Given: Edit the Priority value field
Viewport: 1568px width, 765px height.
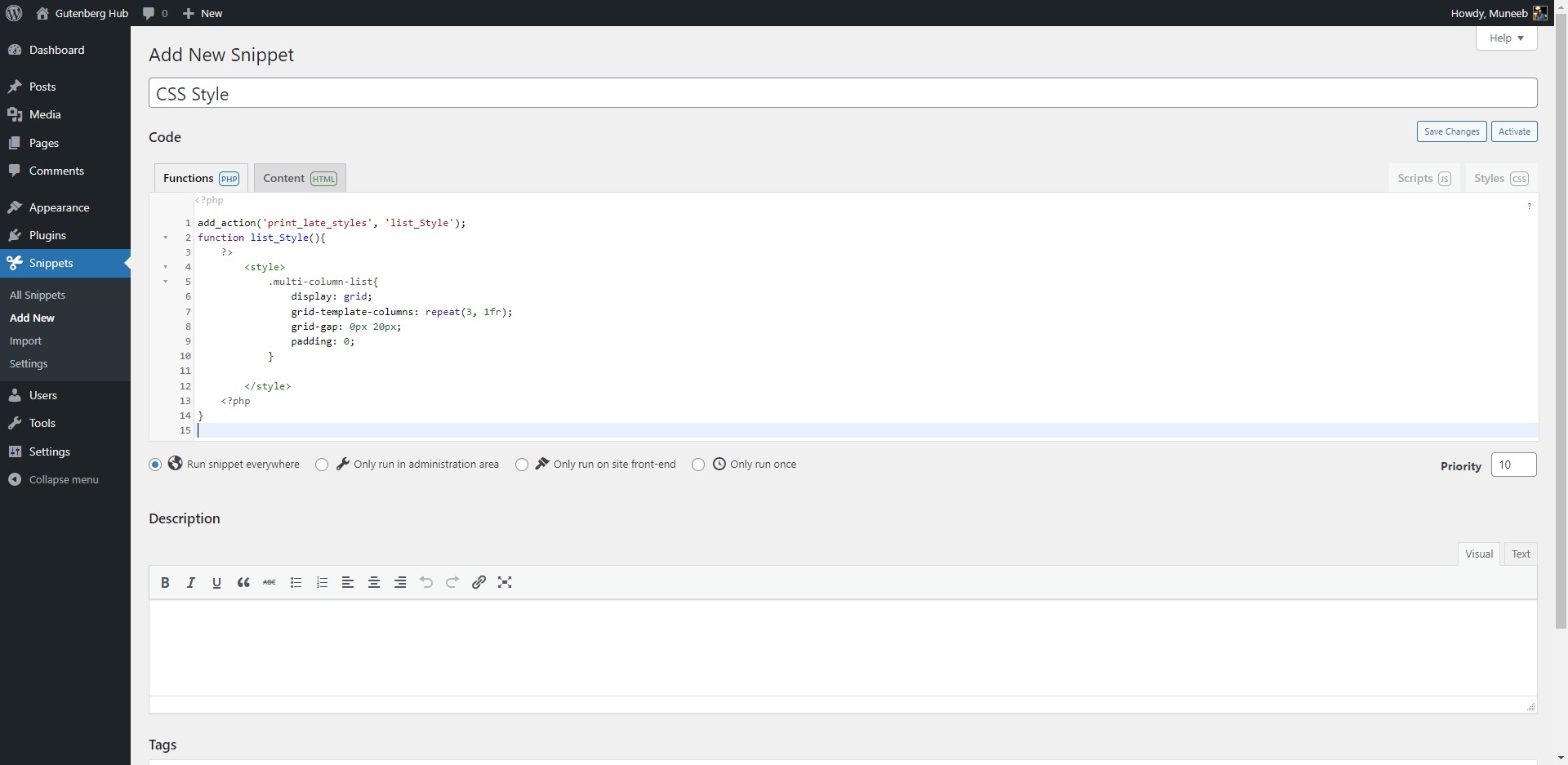Looking at the screenshot, I should click(1512, 464).
